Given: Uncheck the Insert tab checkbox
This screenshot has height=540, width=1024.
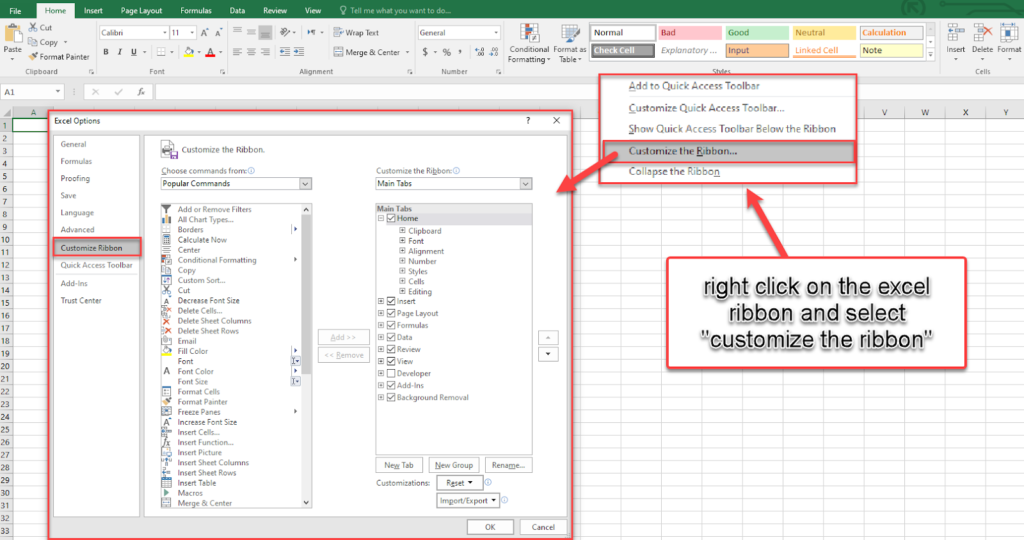Looking at the screenshot, I should pyautogui.click(x=391, y=301).
